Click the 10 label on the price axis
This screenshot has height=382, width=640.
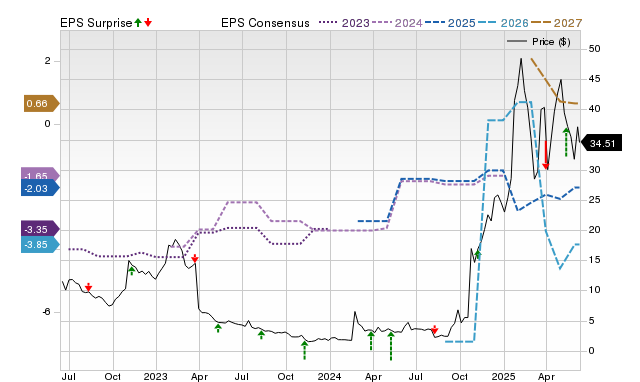[594, 290]
